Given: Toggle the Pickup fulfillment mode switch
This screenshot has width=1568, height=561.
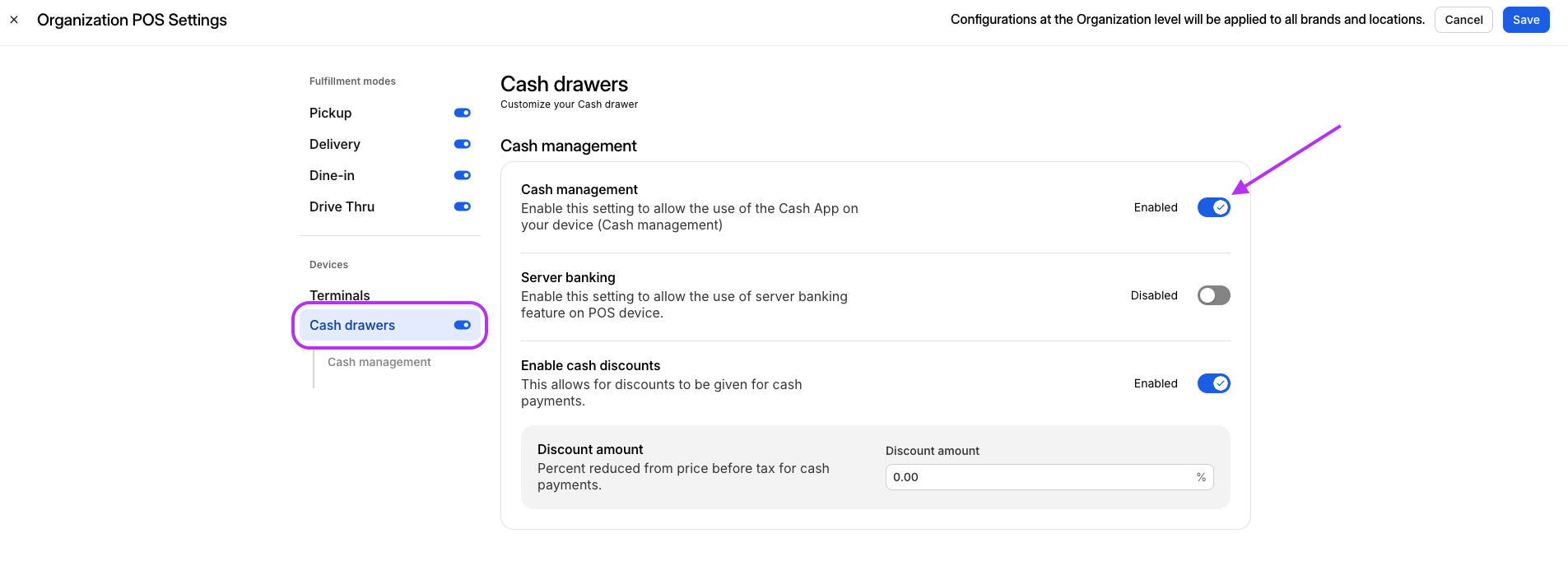Looking at the screenshot, I should [462, 113].
